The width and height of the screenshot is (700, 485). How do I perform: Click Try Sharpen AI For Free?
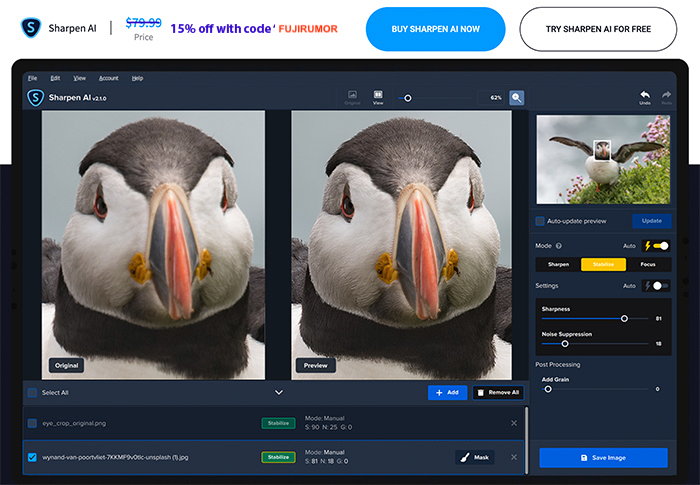tap(598, 29)
